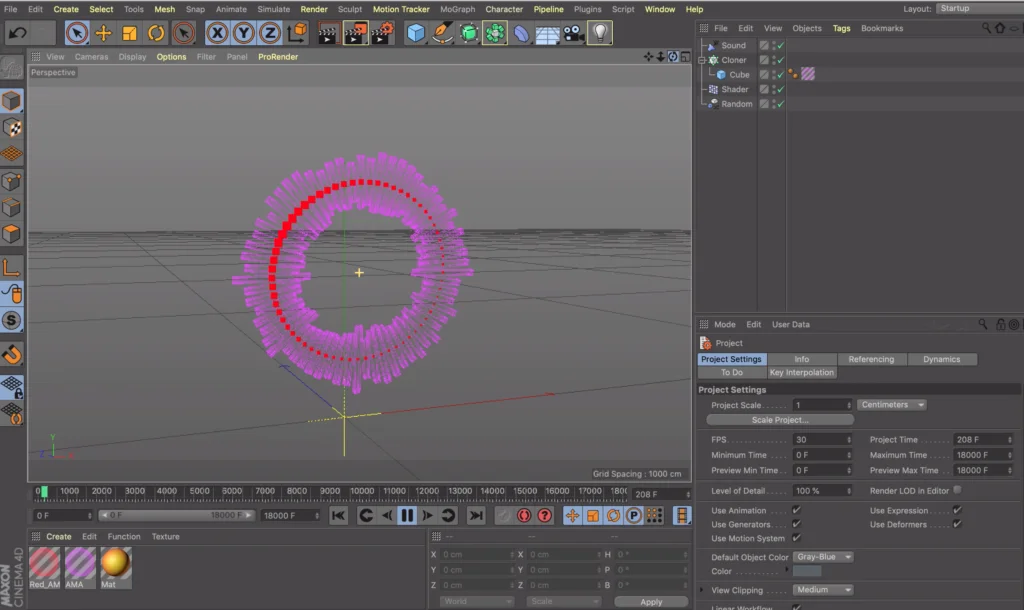
Task: Open the View Clipping Medium dropdown
Action: point(823,590)
